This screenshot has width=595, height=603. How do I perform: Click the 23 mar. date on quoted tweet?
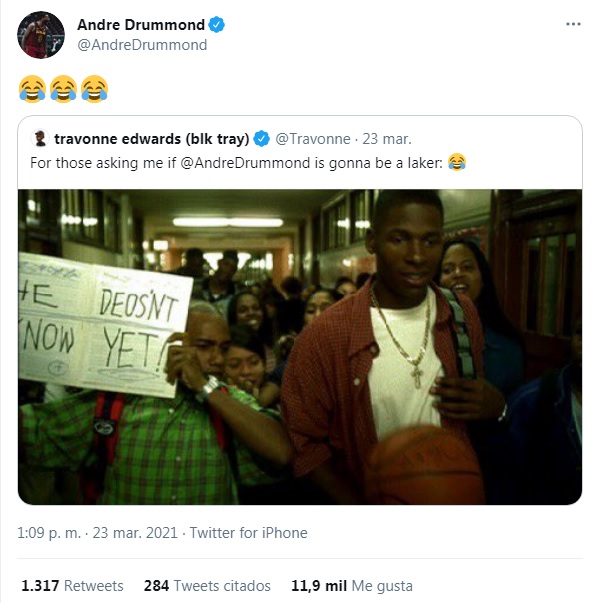click(387, 139)
